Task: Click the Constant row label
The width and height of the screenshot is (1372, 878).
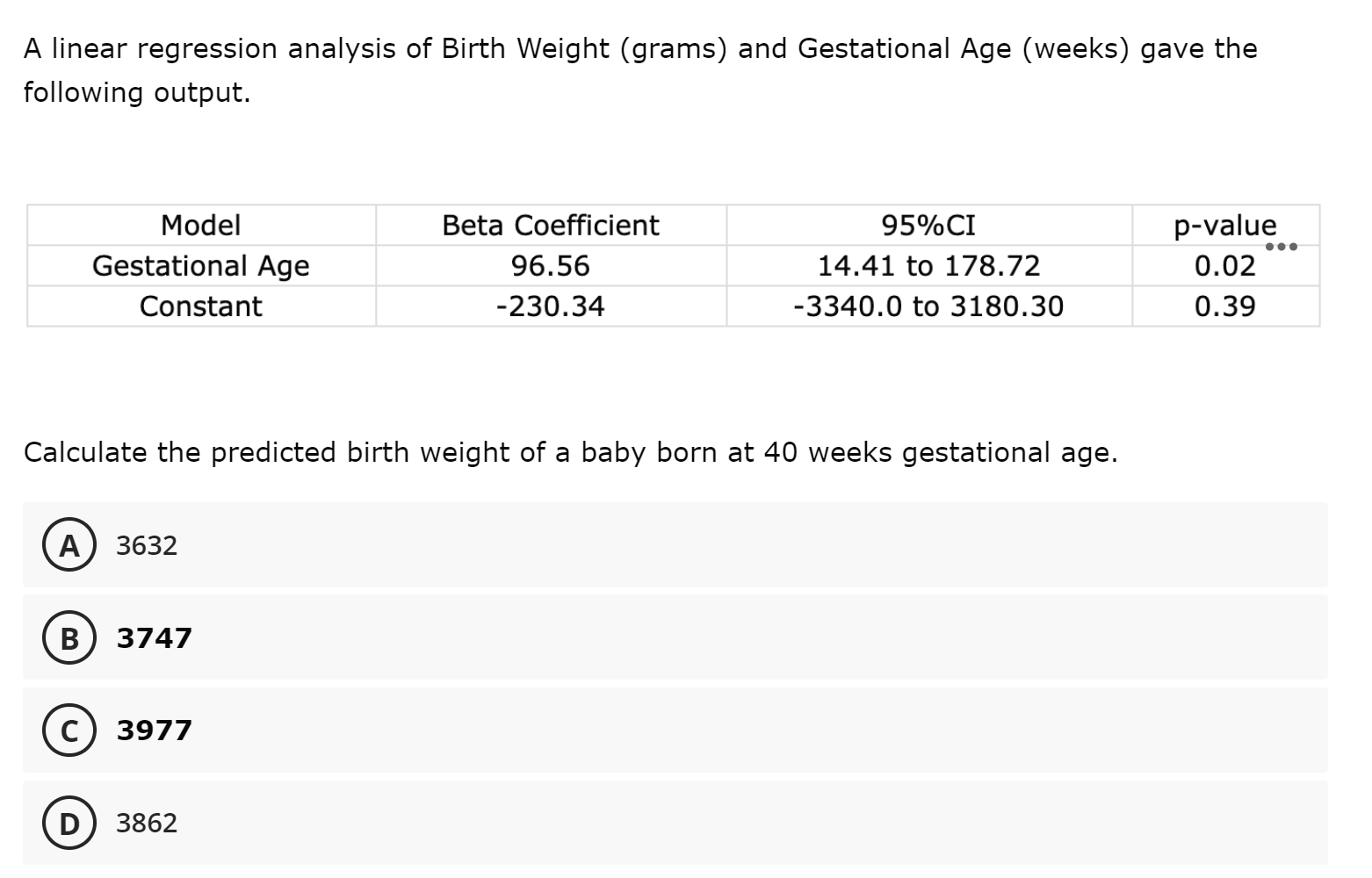Action: (201, 306)
